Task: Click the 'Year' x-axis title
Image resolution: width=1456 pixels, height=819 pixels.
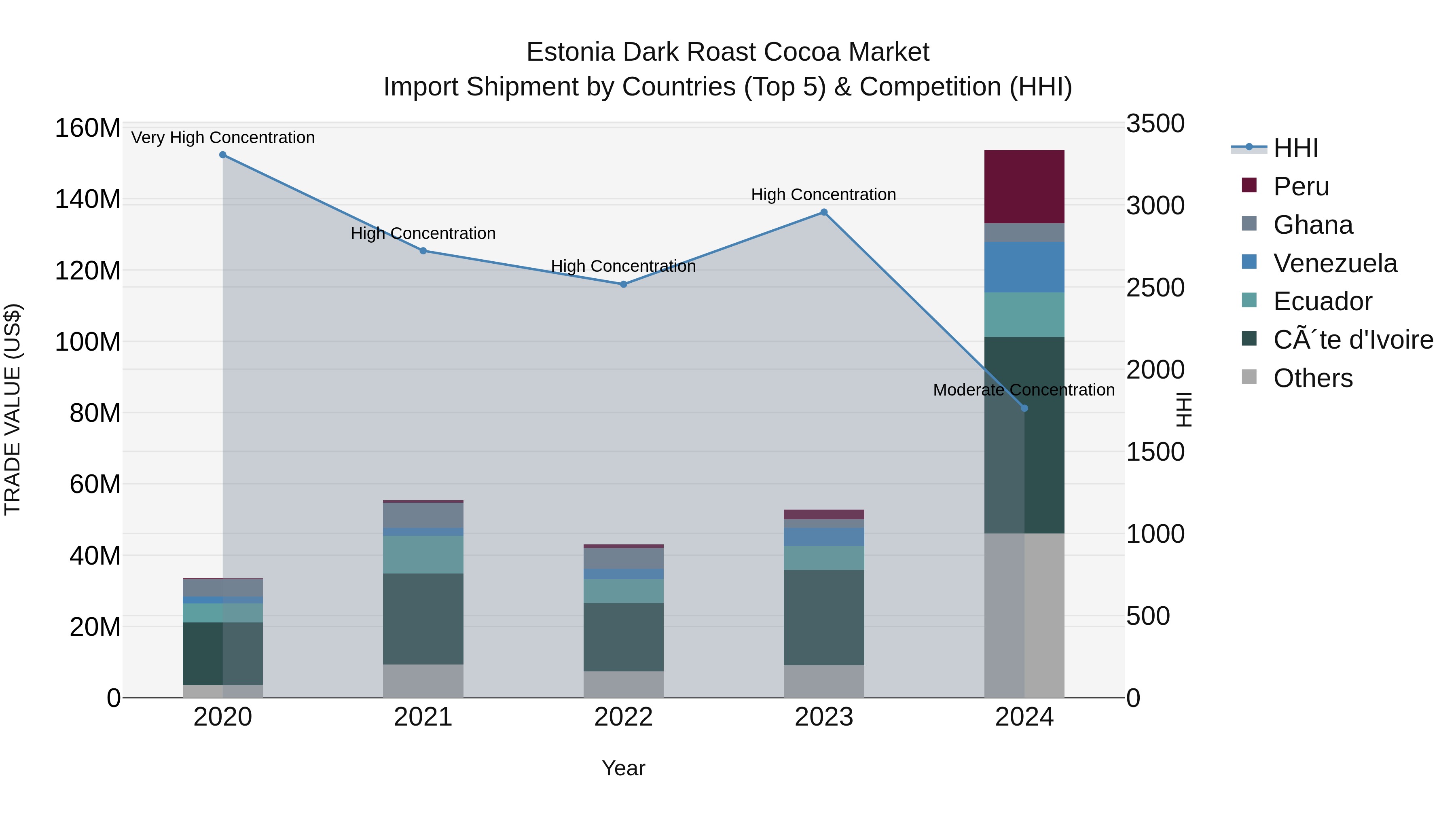Action: [623, 768]
